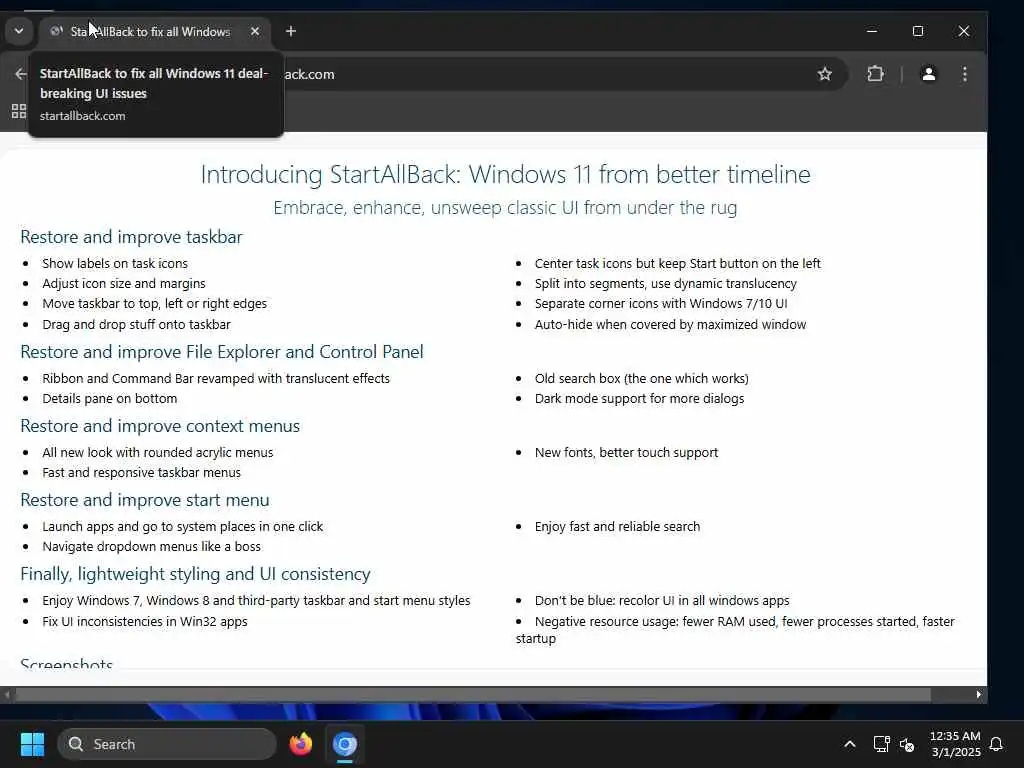
Task: Bookmark this page with the star icon
Action: pos(825,74)
